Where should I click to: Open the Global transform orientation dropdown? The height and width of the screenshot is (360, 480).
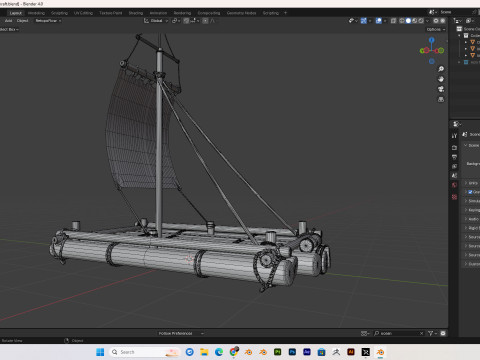coord(156,21)
